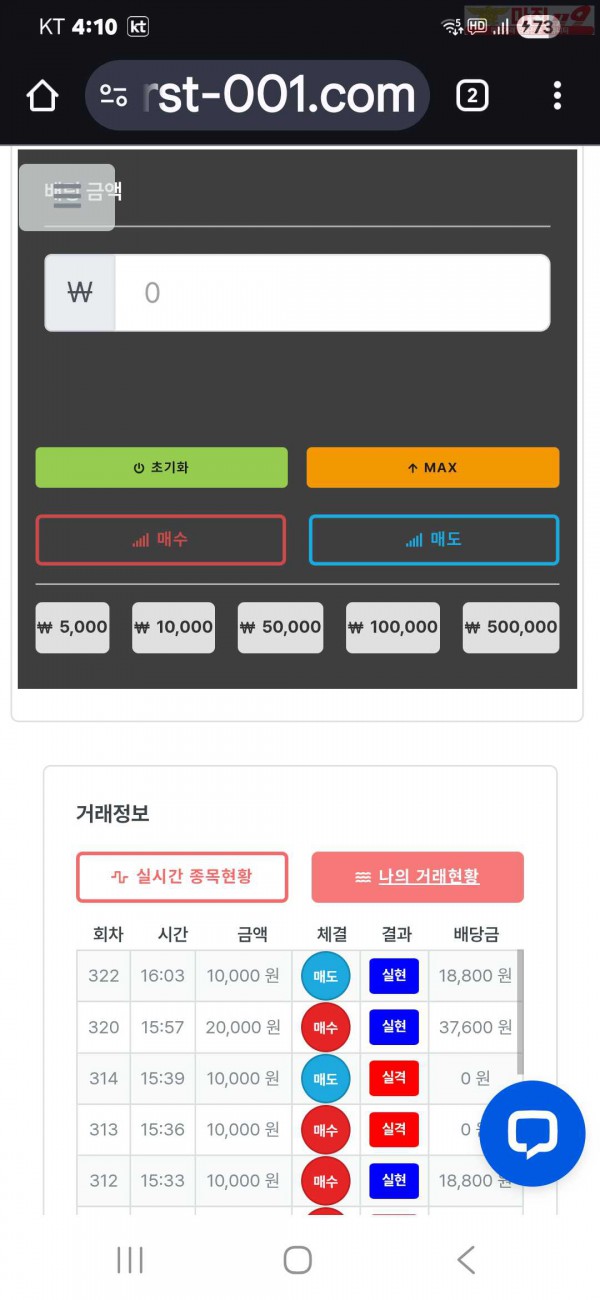Switch to 나의 거래현황 view
This screenshot has width=600, height=1300.
click(x=418, y=877)
